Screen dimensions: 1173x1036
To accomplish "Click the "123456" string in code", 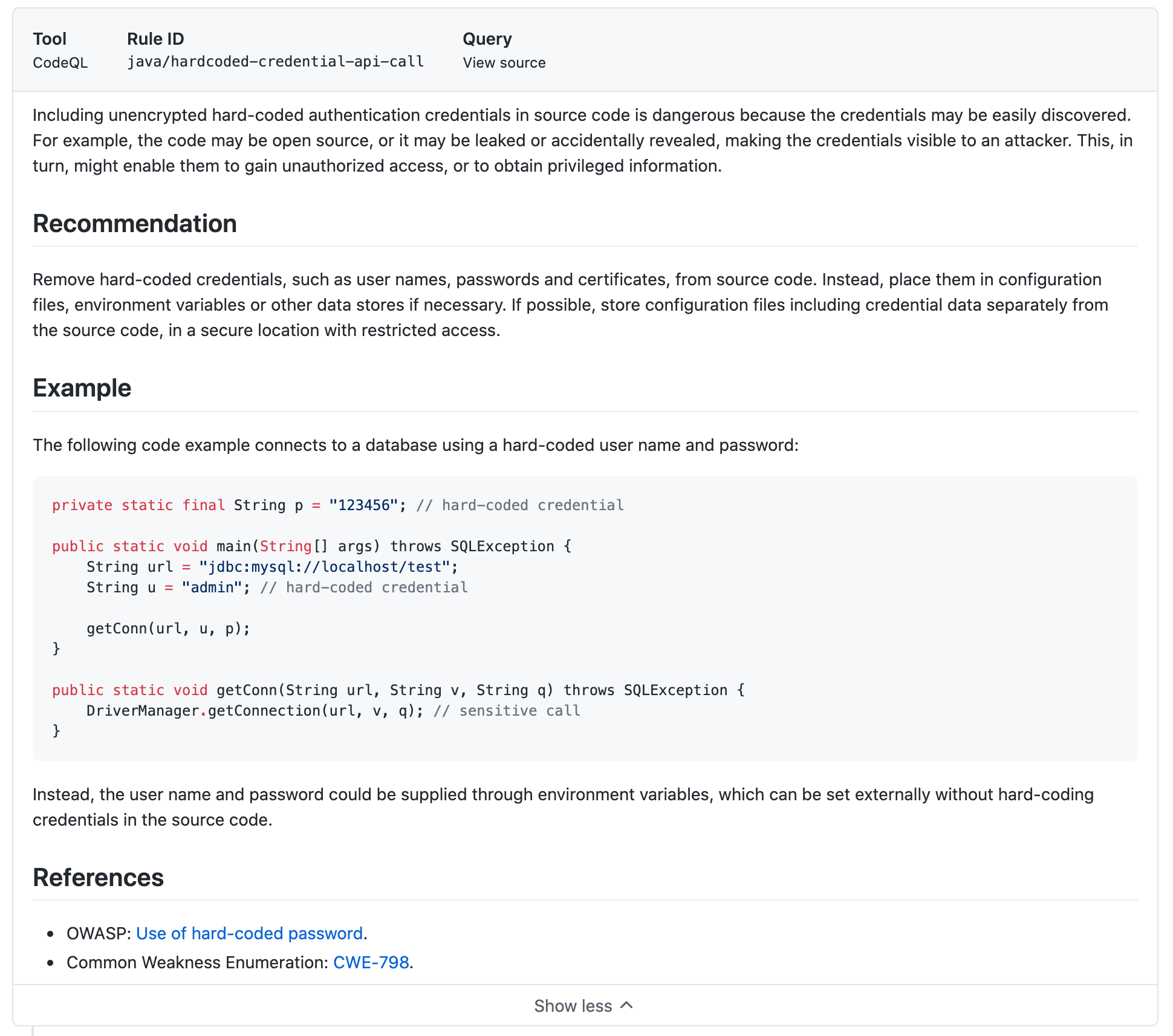I will click(363, 505).
